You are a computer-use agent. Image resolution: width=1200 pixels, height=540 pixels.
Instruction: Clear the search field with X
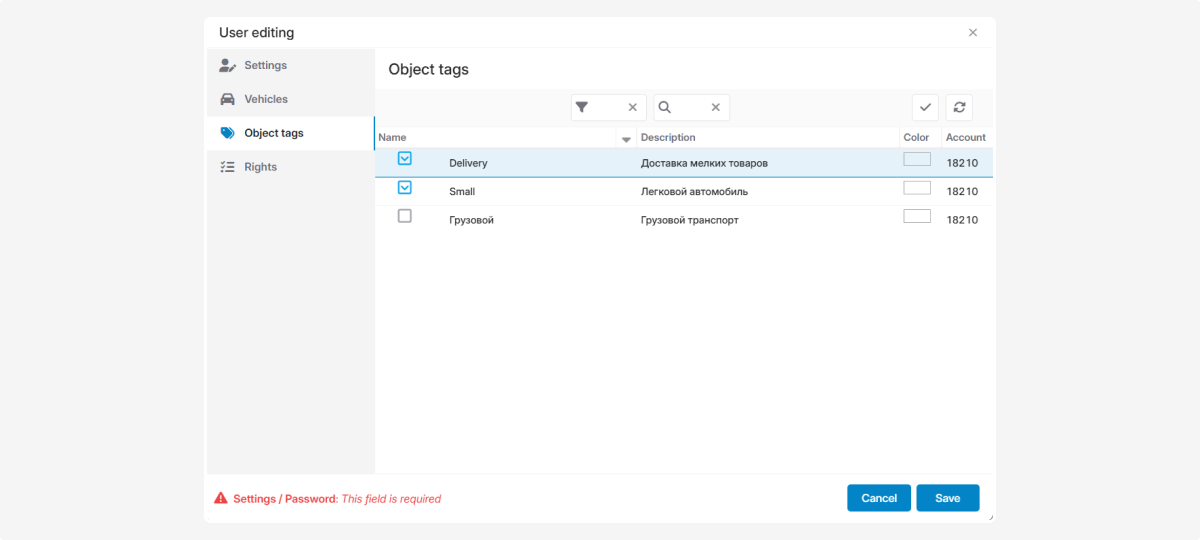click(716, 108)
